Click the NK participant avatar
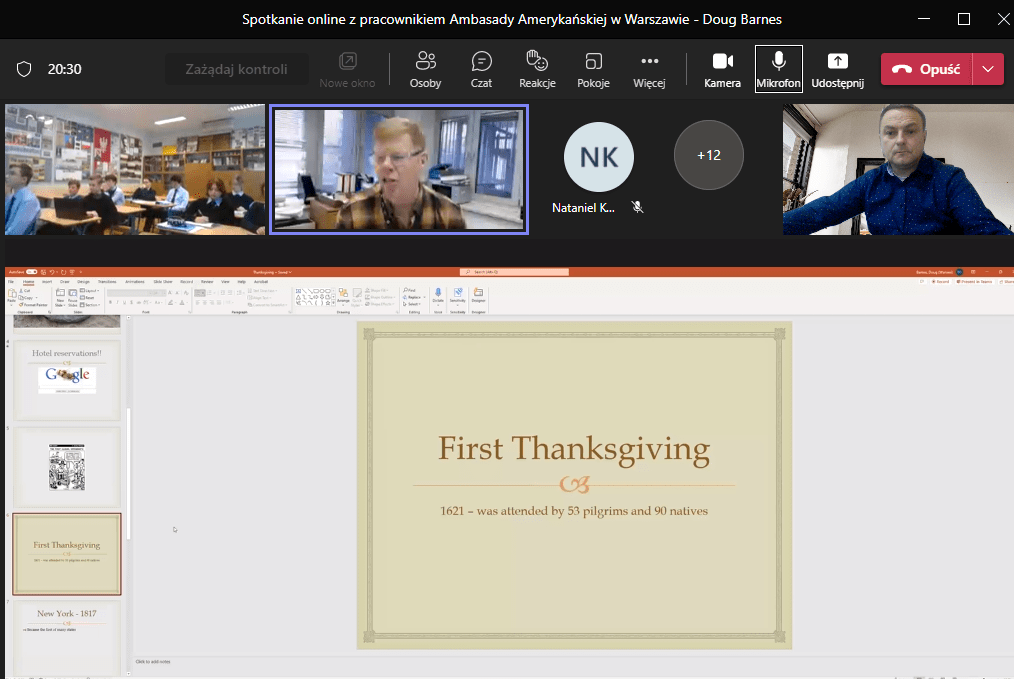1014x679 pixels. coord(598,157)
